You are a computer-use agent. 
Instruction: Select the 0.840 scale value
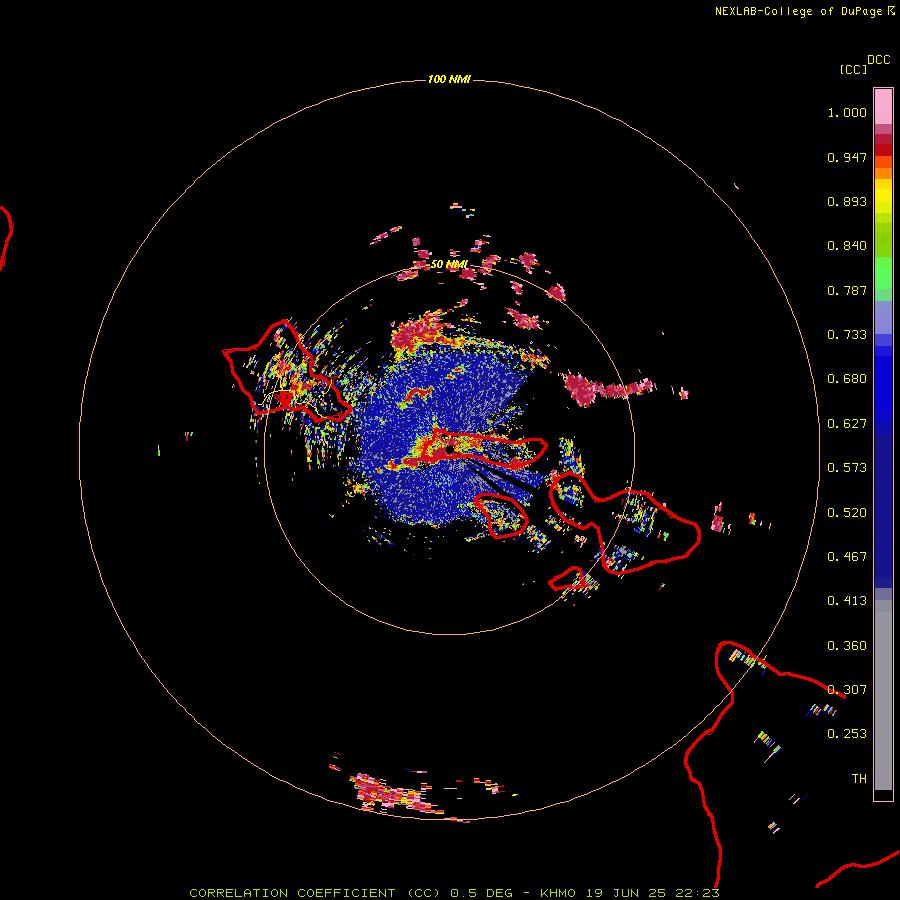pos(847,246)
